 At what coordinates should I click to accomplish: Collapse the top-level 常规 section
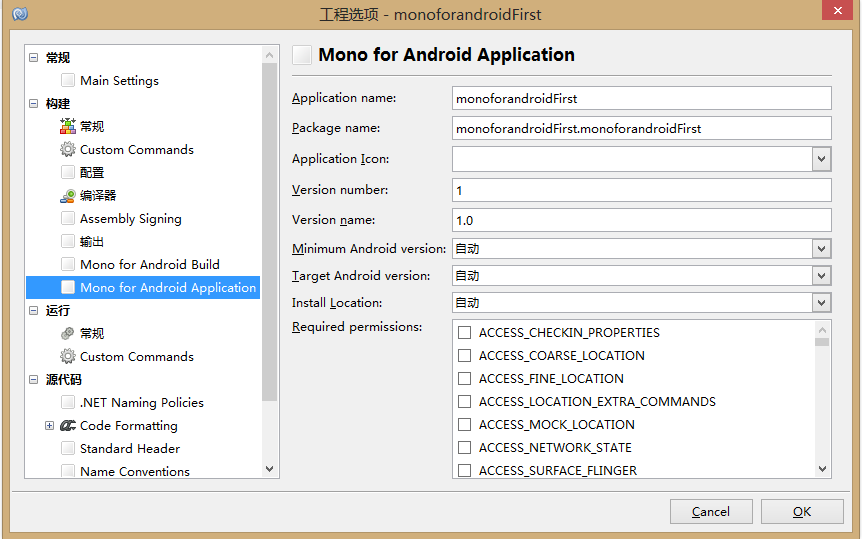coord(34,57)
